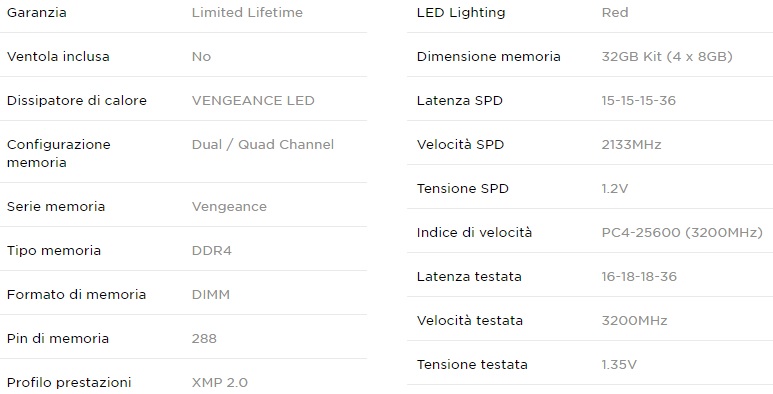Screen dimensions: 773x394
Task: Click the 16-18-18-36 tested latency value
Action: (639, 276)
